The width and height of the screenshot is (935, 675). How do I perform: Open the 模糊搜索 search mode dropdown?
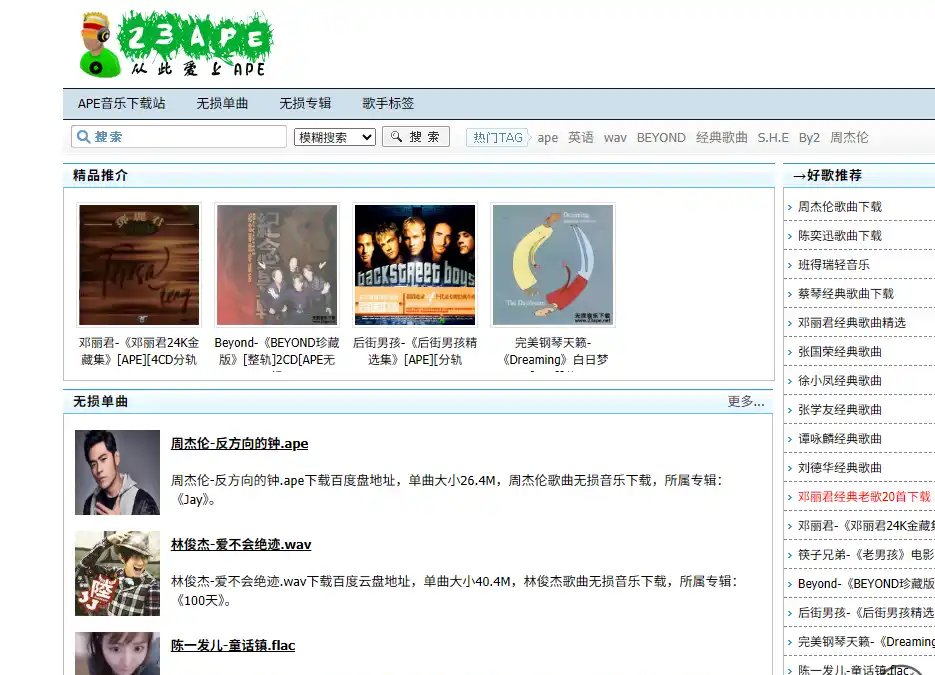[x=335, y=137]
